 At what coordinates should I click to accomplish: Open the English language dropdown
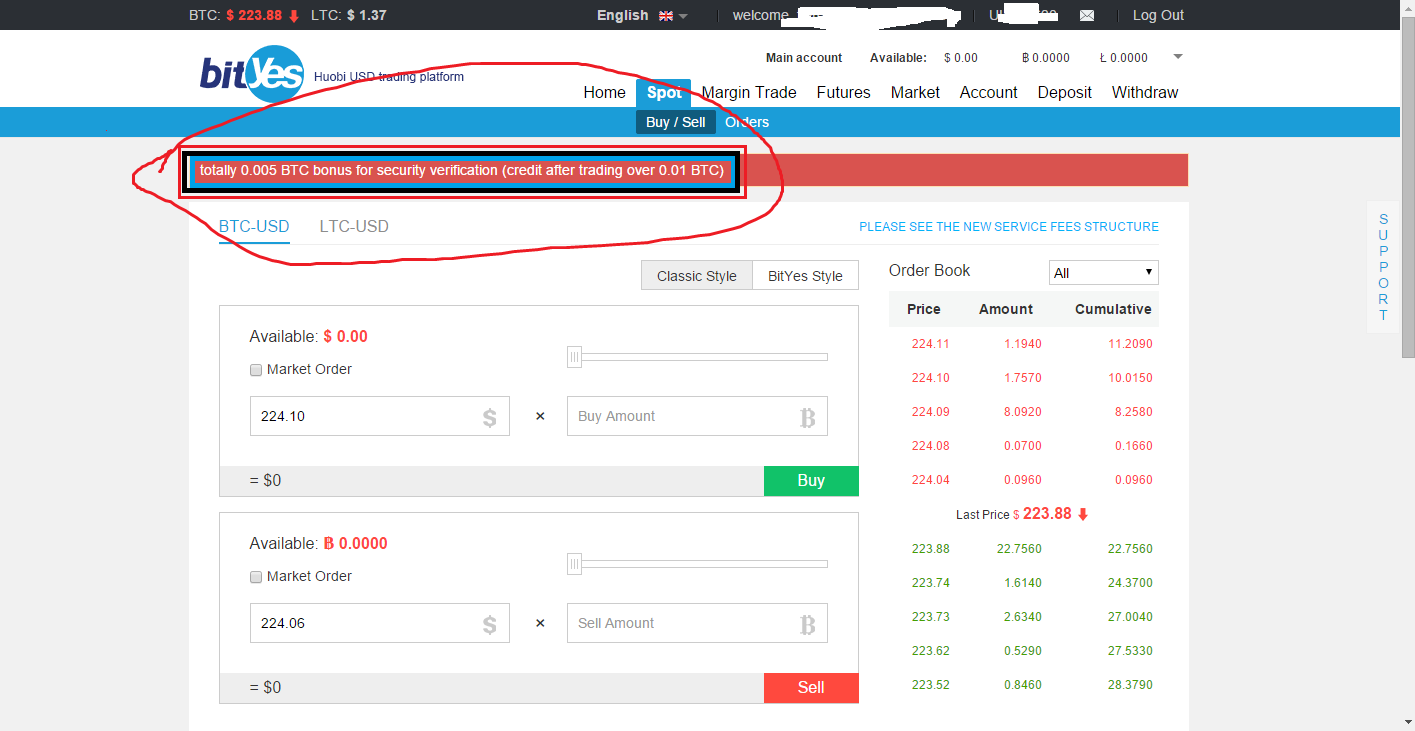[x=642, y=15]
